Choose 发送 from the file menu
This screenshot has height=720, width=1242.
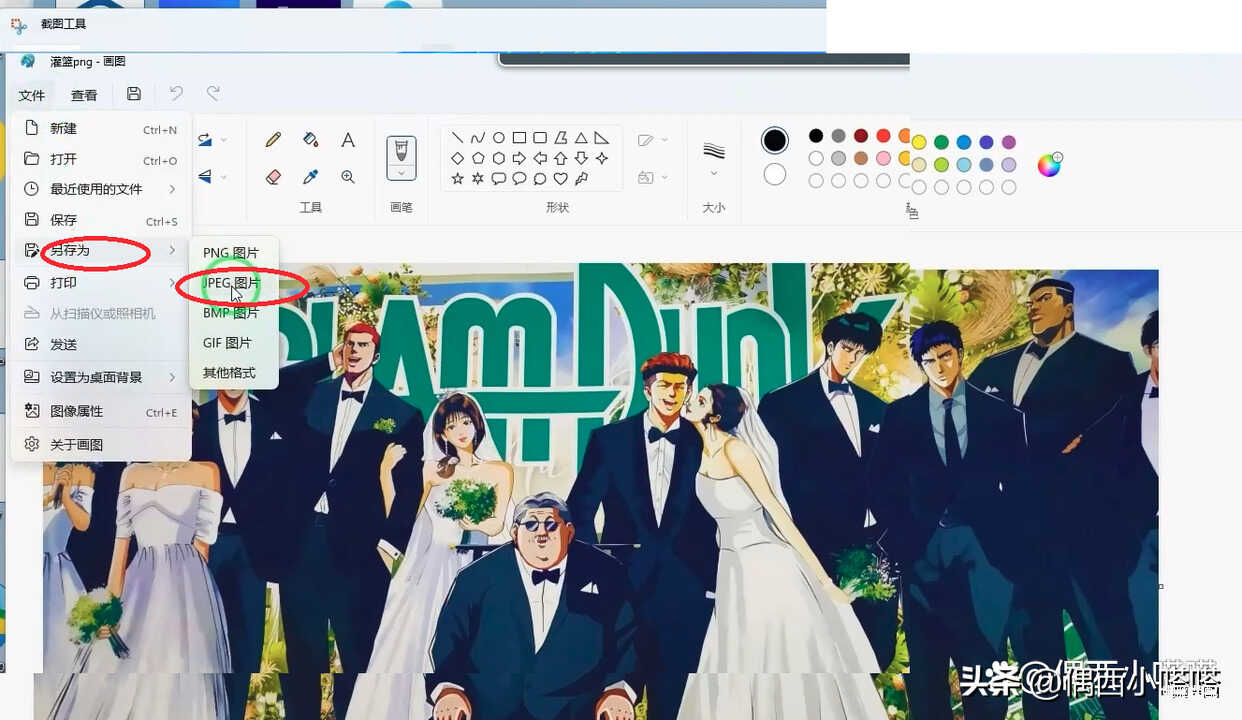click(100, 344)
